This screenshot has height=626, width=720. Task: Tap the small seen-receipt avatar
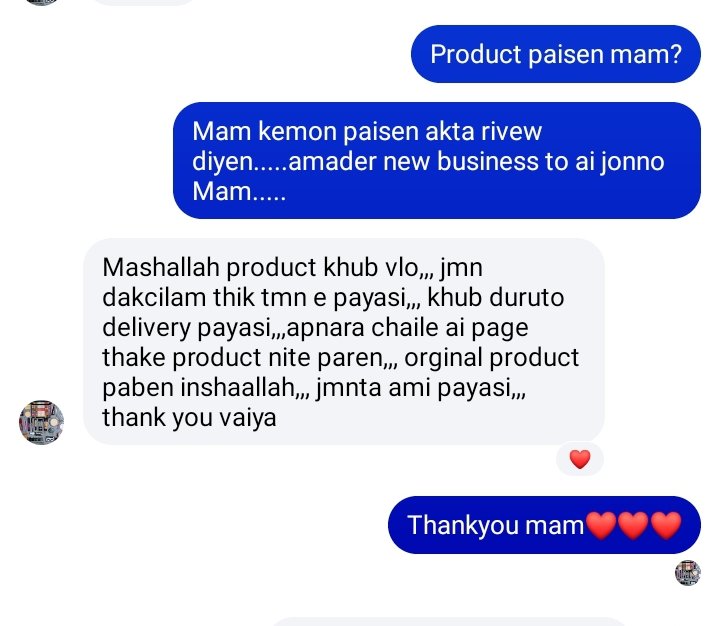[x=687, y=573]
